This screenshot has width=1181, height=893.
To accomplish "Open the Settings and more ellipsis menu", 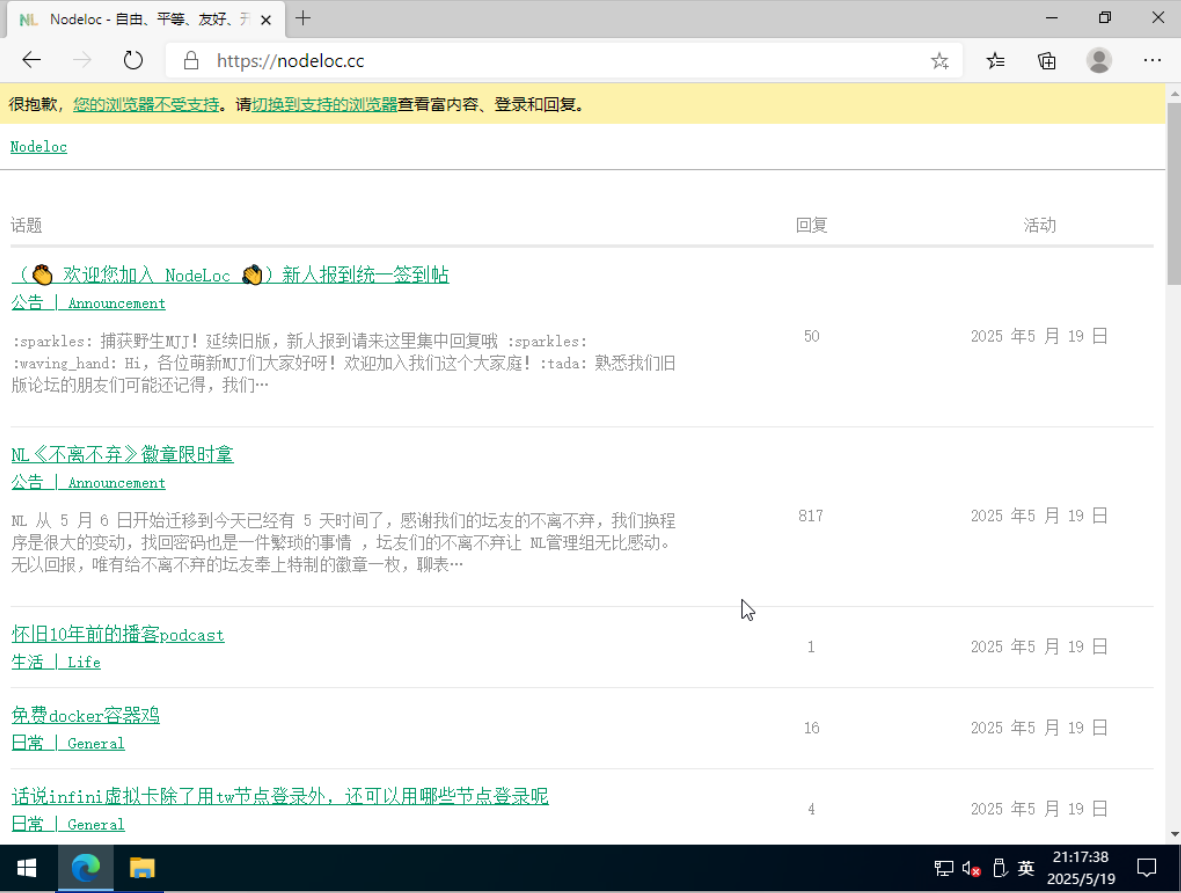I will click(x=1152, y=60).
